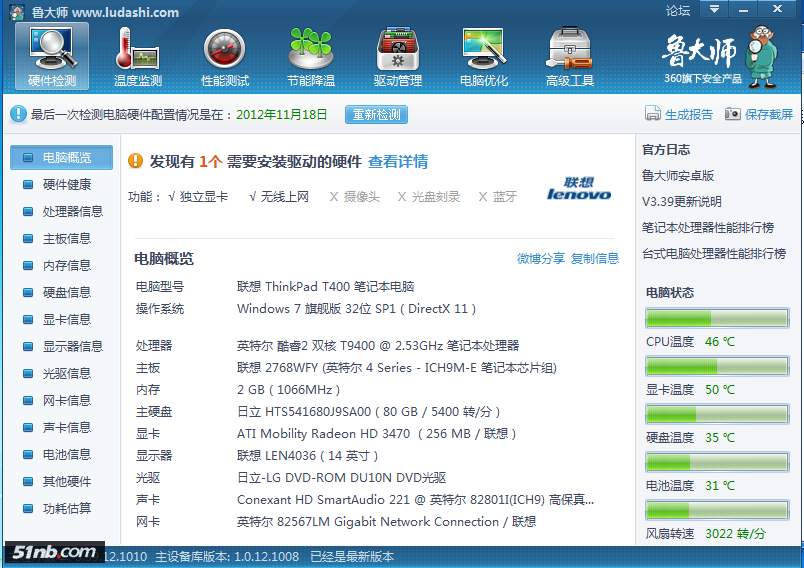The height and width of the screenshot is (568, 804).
Task: Click the 保存截屏 camera icon
Action: (x=733, y=114)
